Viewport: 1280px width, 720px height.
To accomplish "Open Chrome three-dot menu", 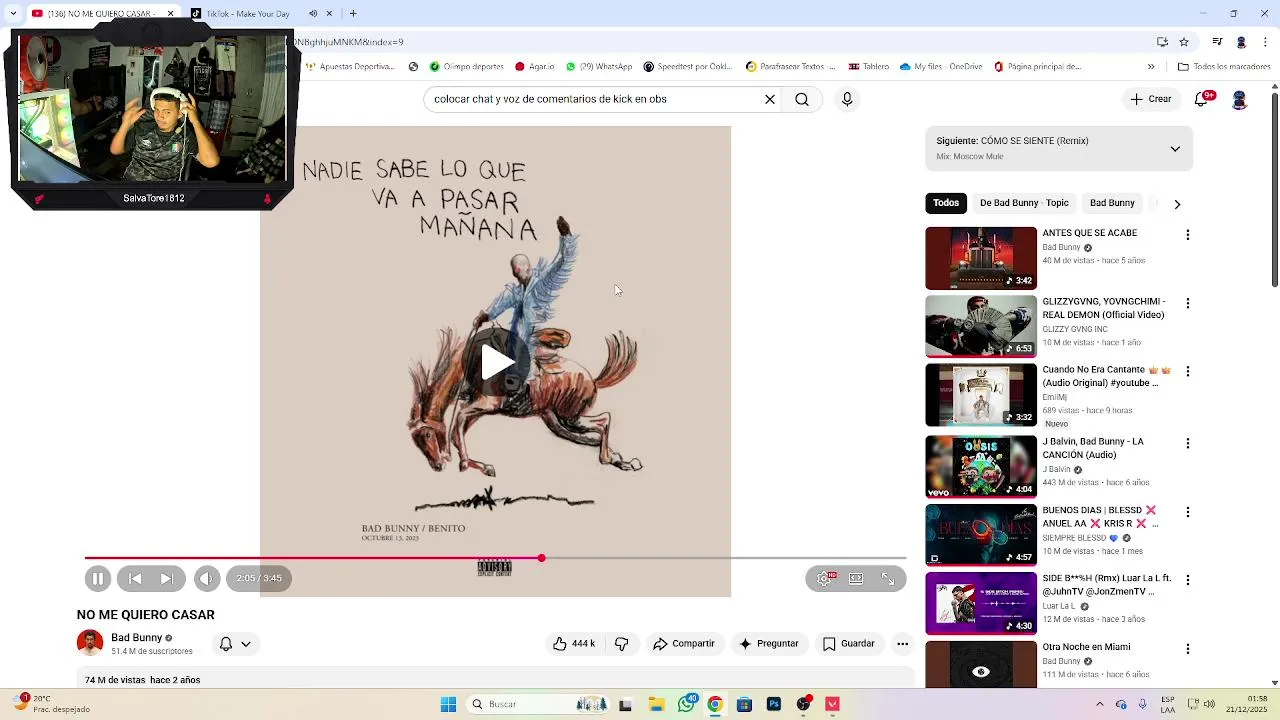I will point(1264,42).
